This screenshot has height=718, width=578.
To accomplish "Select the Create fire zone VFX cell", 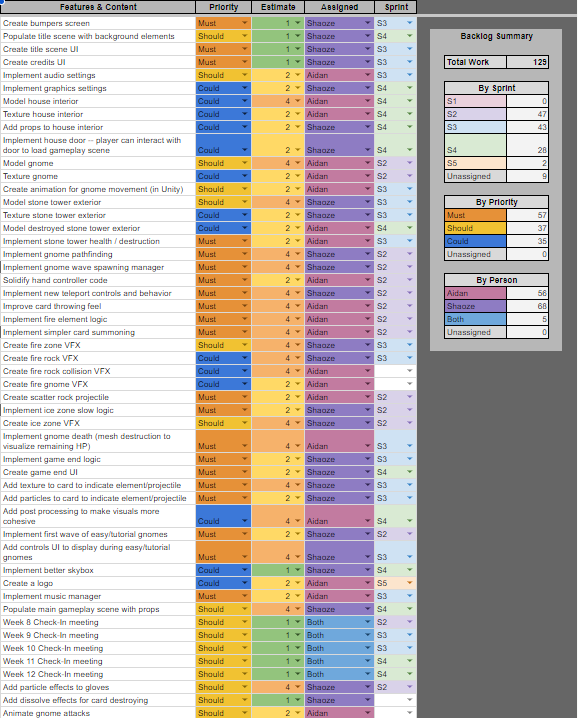I will click(x=98, y=345).
